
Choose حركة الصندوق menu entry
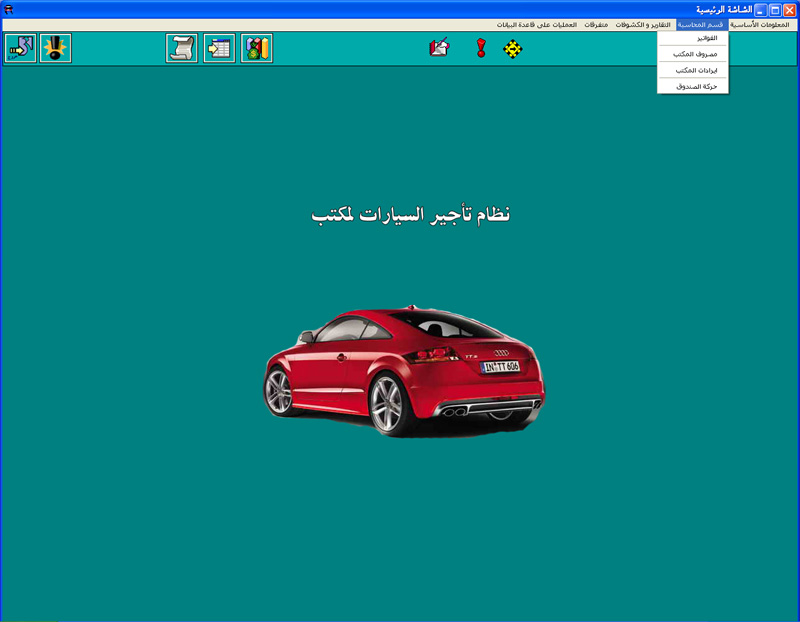click(x=696, y=86)
